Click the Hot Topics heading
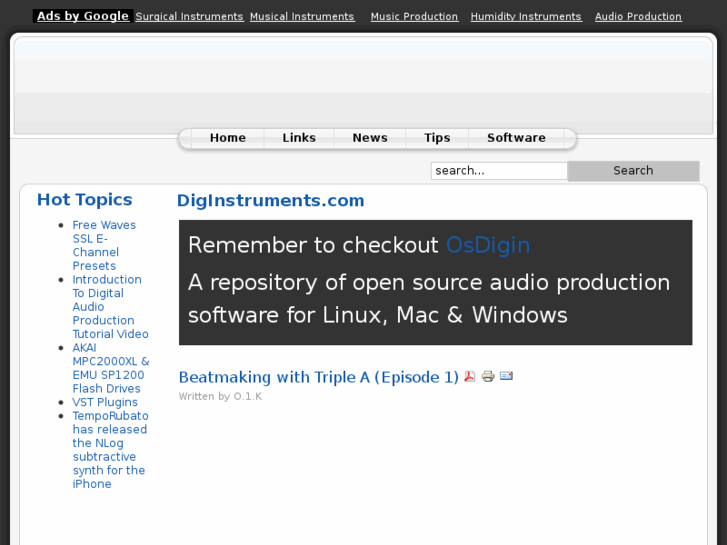Screen dimensions: 727x545 pyautogui.click(x=84, y=199)
